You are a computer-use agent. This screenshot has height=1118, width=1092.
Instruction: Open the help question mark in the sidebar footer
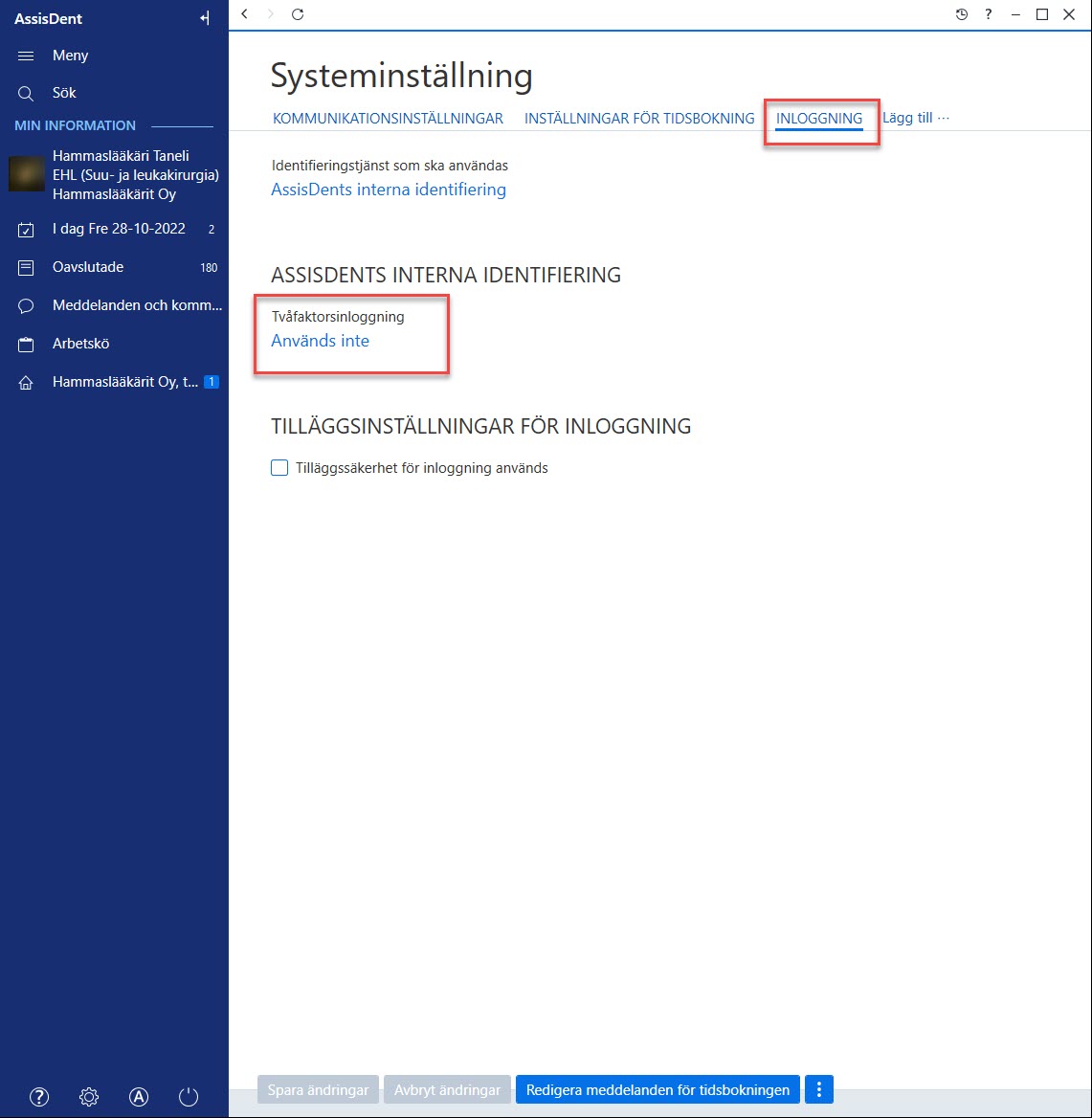tap(39, 1097)
